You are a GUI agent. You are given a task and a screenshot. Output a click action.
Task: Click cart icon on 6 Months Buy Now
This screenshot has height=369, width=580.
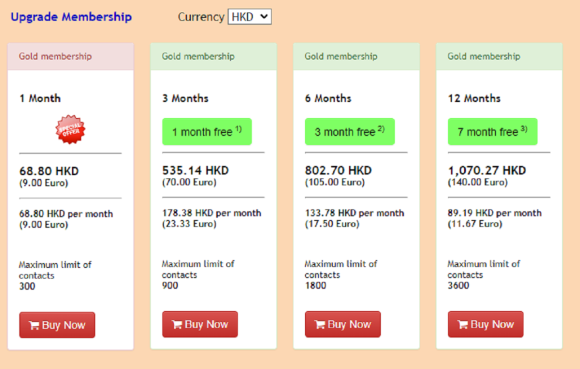320,325
